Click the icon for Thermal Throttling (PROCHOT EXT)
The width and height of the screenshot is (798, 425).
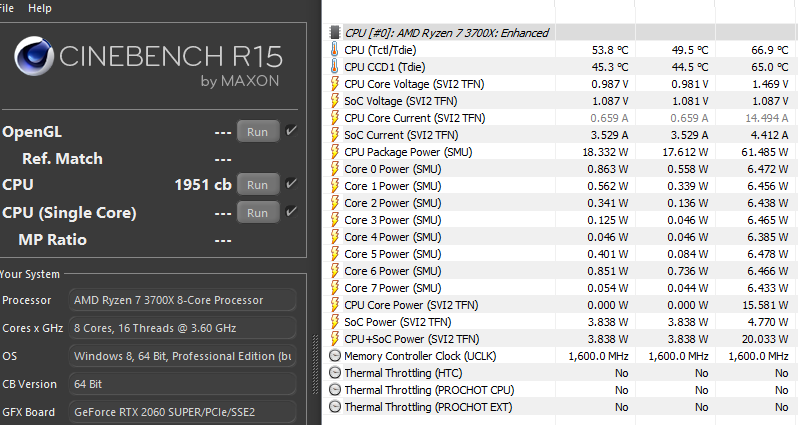pyautogui.click(x=334, y=407)
